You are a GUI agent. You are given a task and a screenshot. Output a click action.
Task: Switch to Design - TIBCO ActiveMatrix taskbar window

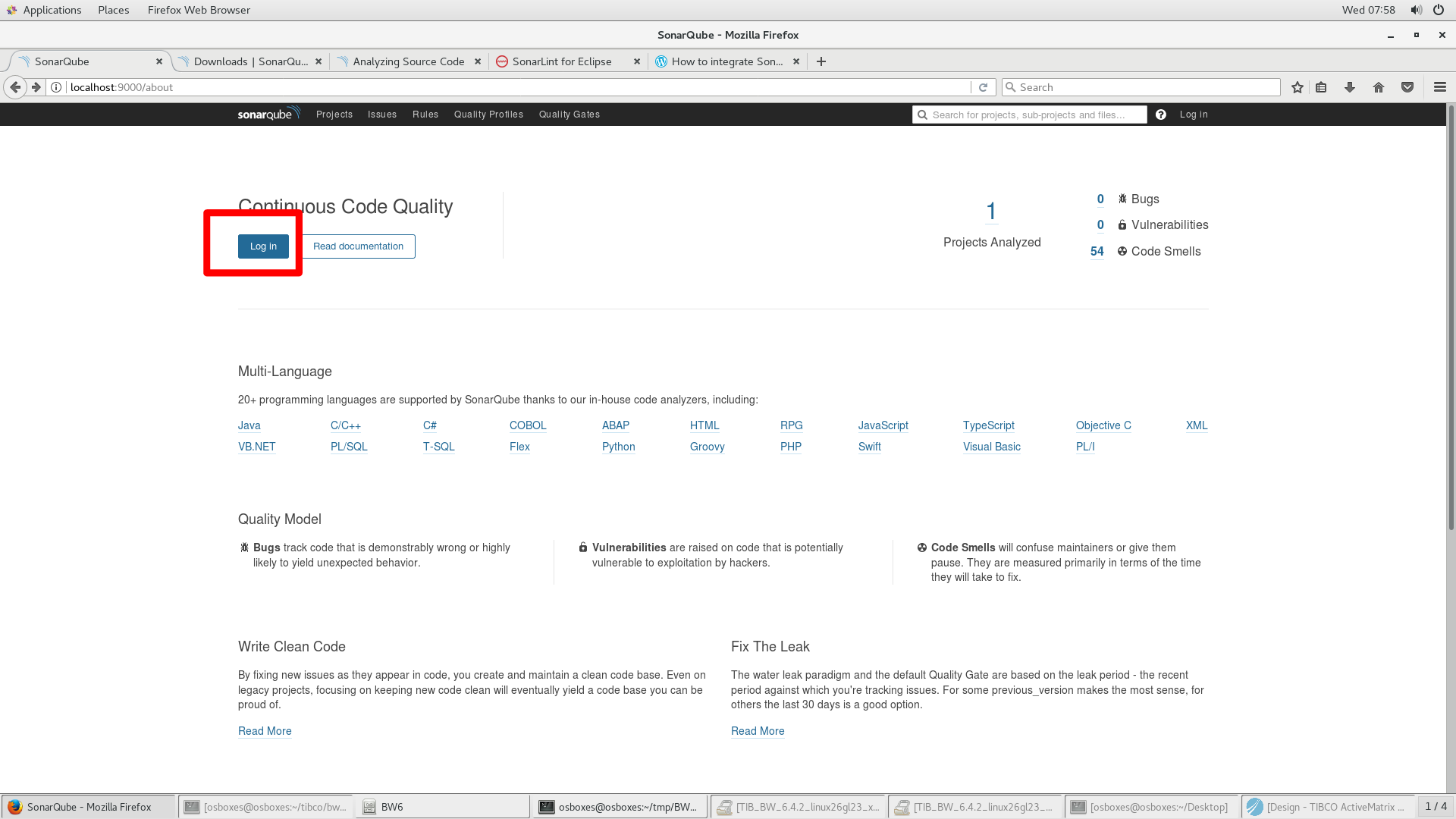pos(1328,807)
